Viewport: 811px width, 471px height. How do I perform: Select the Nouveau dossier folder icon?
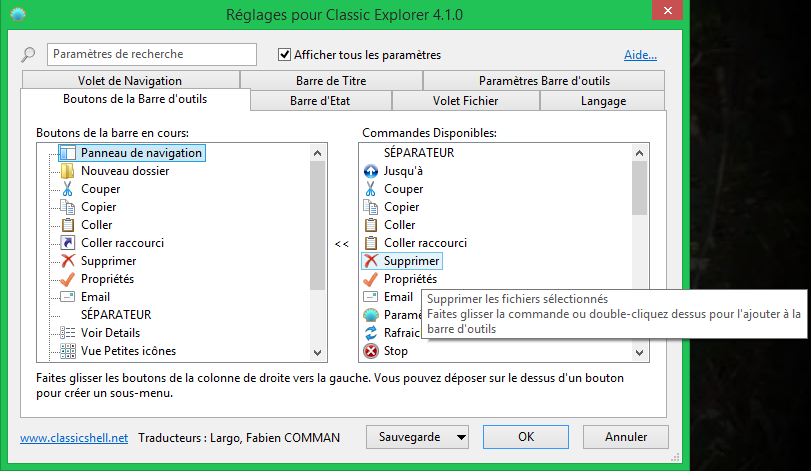point(68,171)
